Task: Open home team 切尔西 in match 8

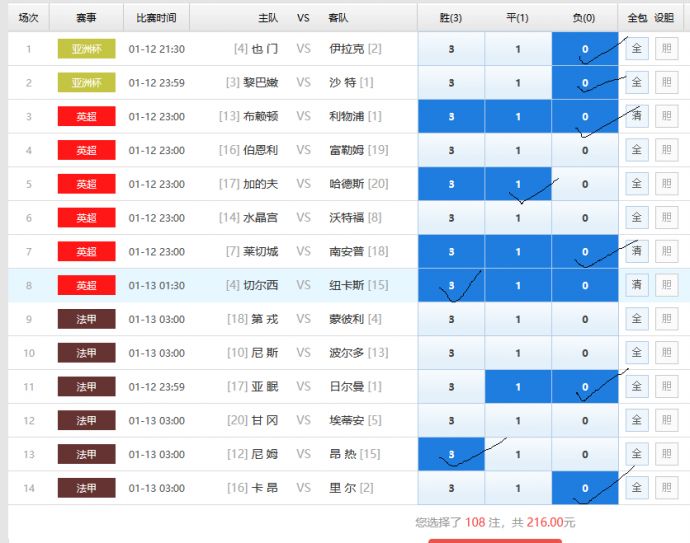Action: click(x=262, y=285)
